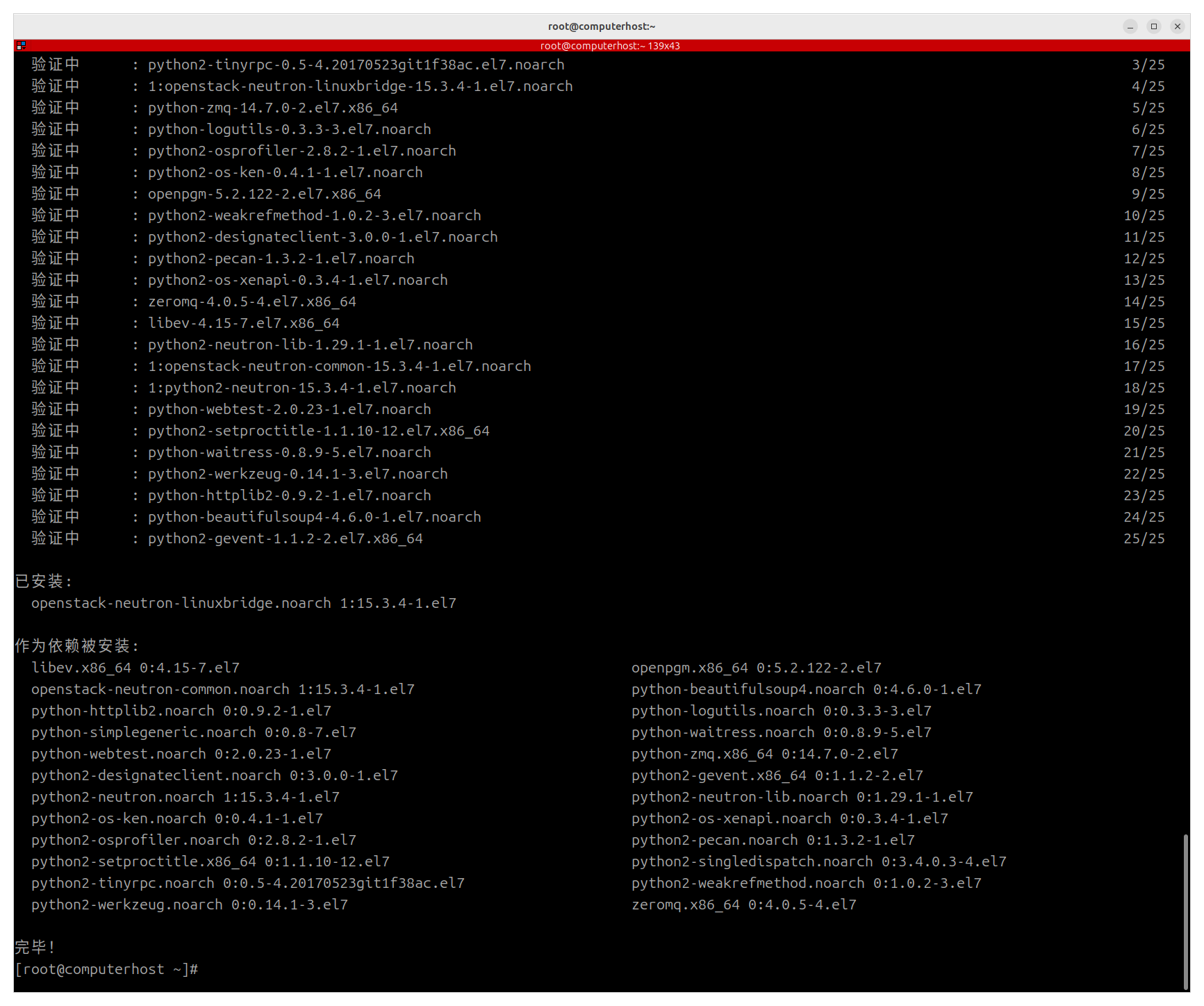
Task: Click 'openpgm-5.2.122-2.el7.x86_64' verification line
Action: [x=265, y=194]
